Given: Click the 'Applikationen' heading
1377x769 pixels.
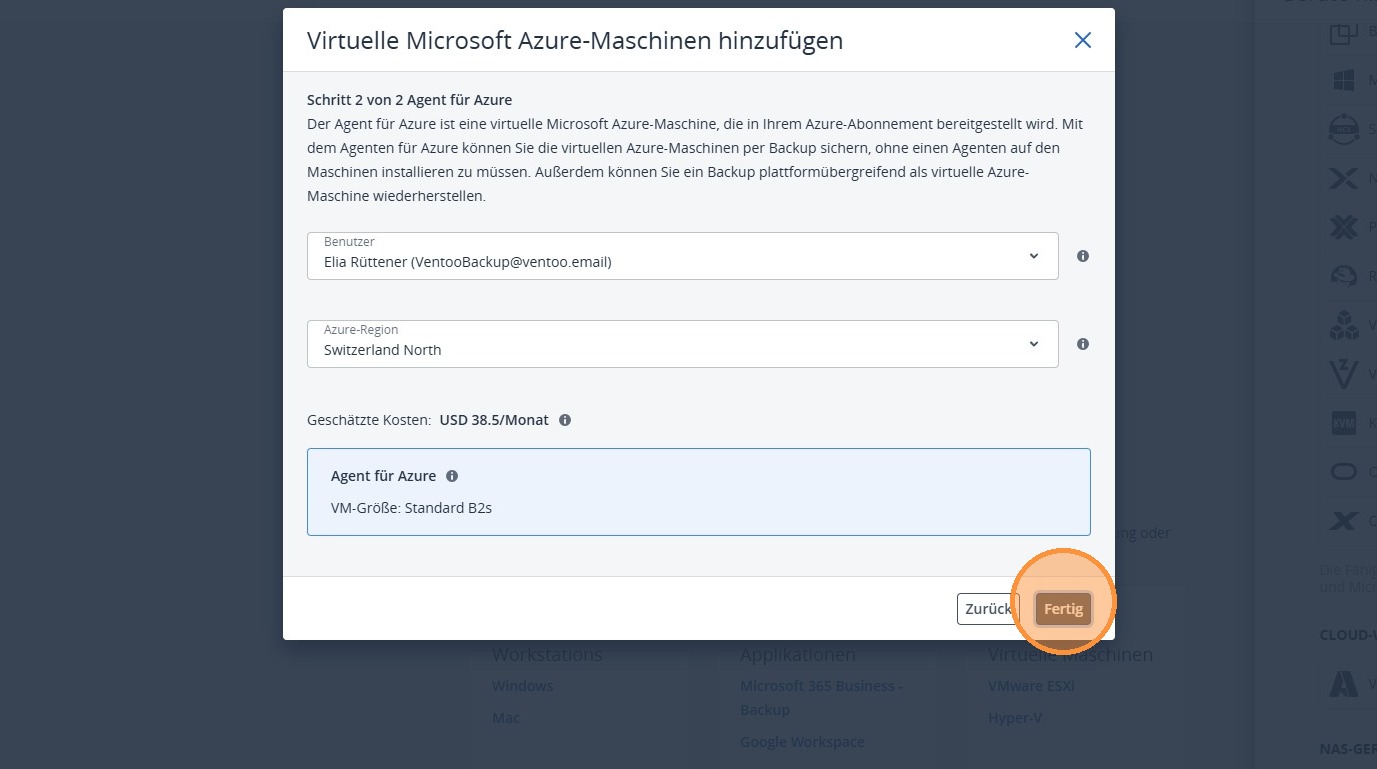Looking at the screenshot, I should (x=797, y=655).
